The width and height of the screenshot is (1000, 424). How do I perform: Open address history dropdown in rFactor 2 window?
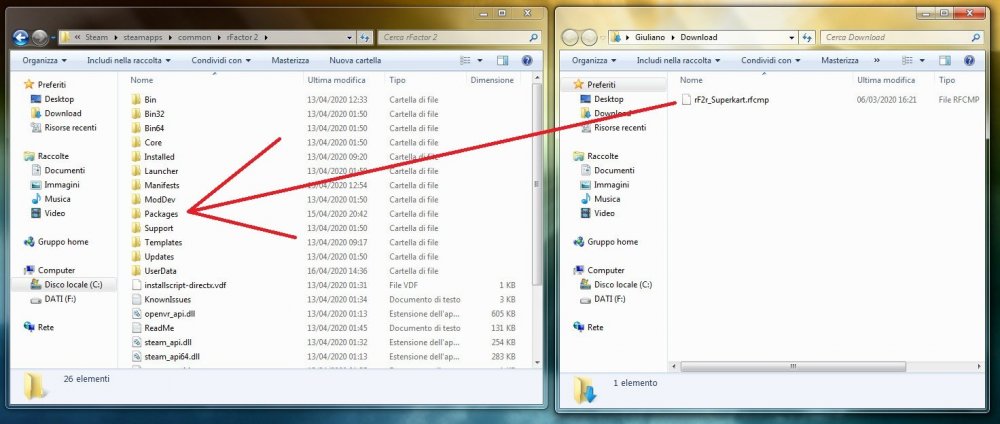point(350,37)
